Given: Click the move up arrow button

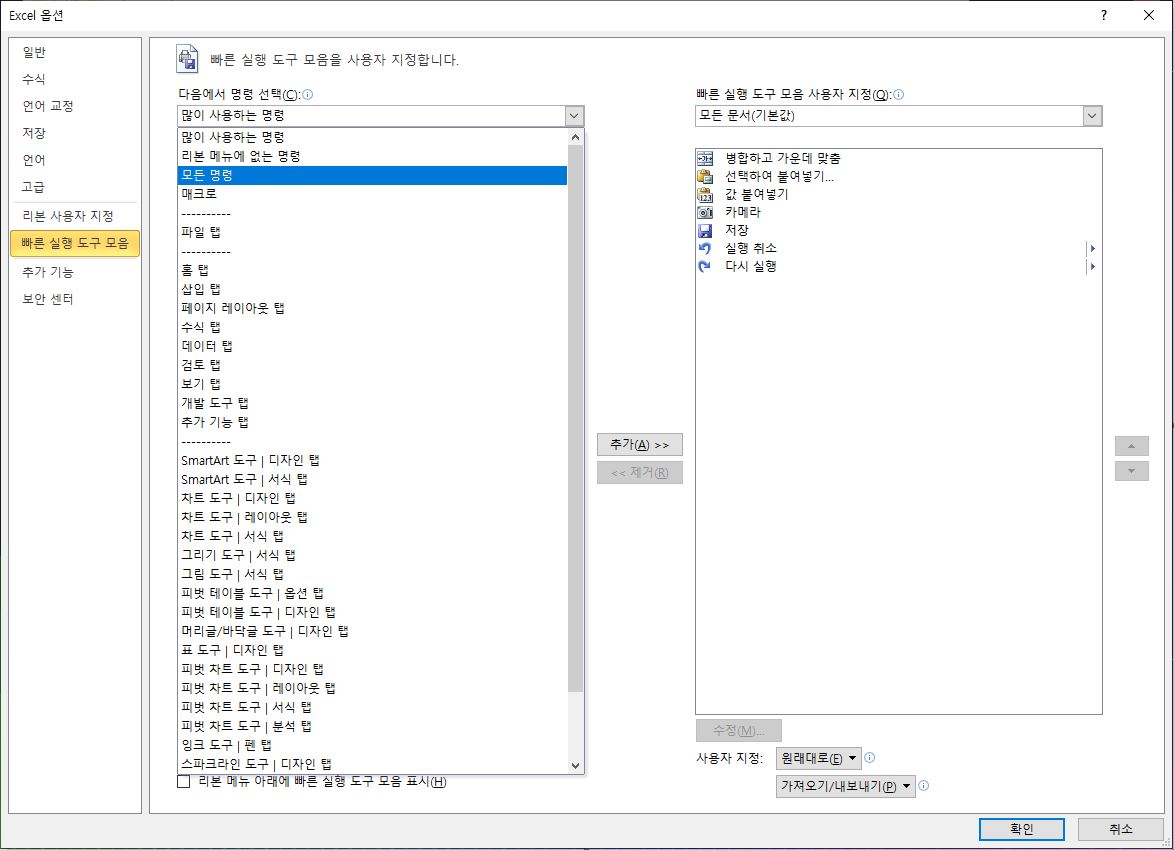Looking at the screenshot, I should [x=1131, y=446].
